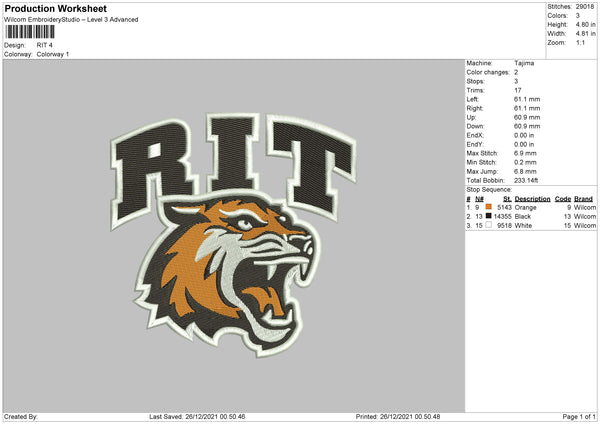Click the Min Stitch value 0.2 mm
The height and width of the screenshot is (424, 600).
point(525,162)
